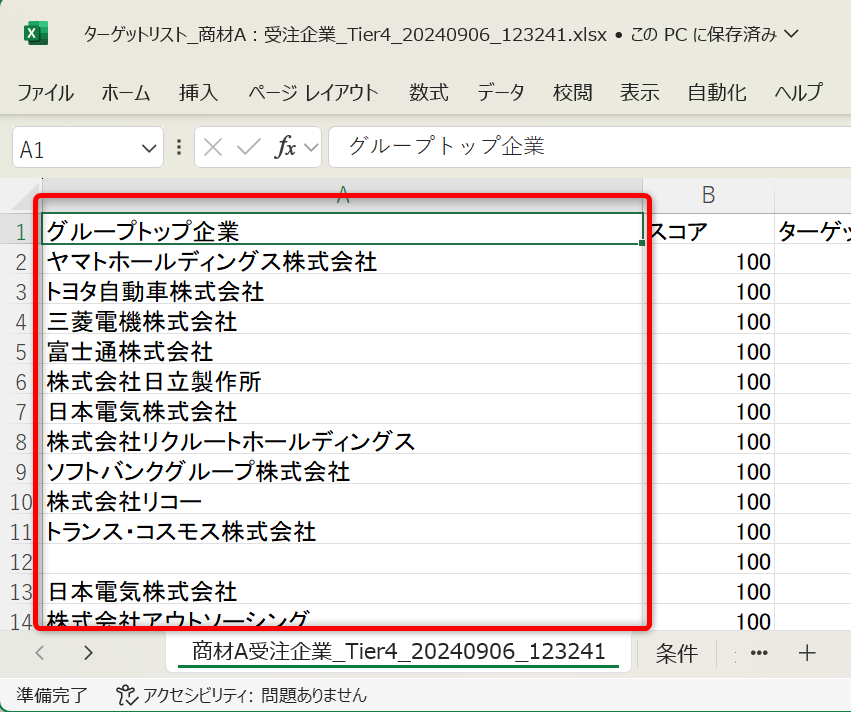Image resolution: width=851 pixels, height=712 pixels.
Task: Open the accessibility checker status icon
Action: coord(125,694)
